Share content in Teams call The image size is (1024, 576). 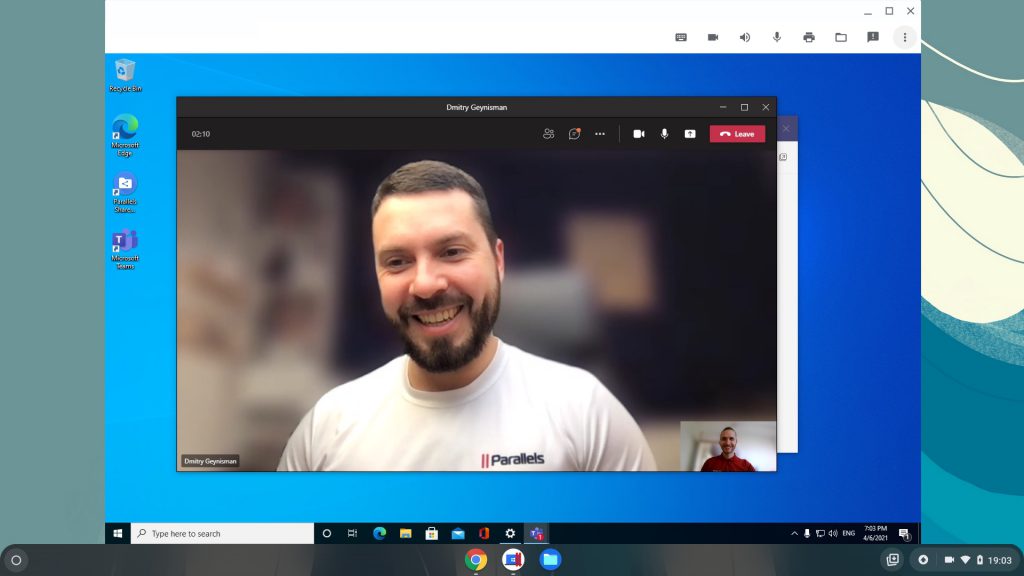click(690, 134)
